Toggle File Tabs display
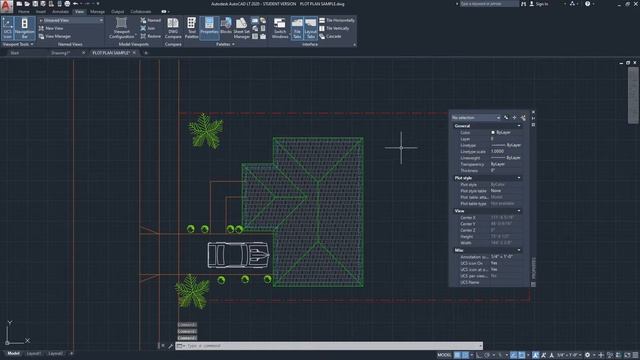 (297, 28)
